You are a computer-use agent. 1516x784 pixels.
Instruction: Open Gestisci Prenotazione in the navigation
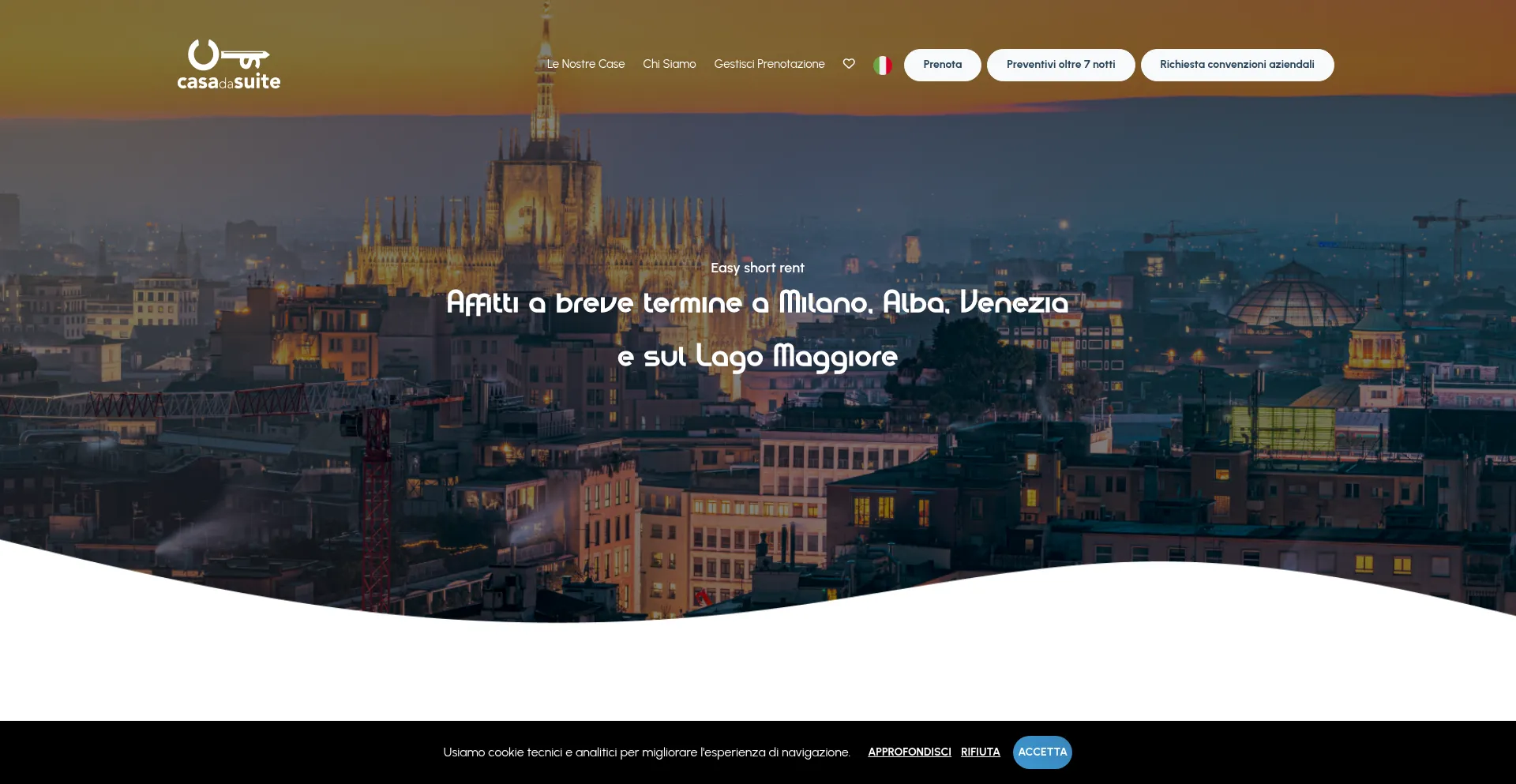point(769,64)
